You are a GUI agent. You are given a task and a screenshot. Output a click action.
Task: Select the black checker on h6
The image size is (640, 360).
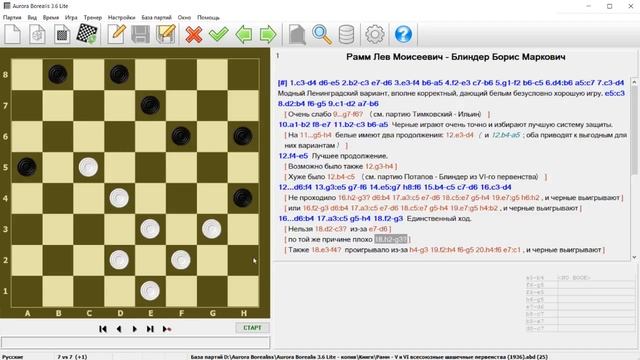pyautogui.click(x=242, y=136)
